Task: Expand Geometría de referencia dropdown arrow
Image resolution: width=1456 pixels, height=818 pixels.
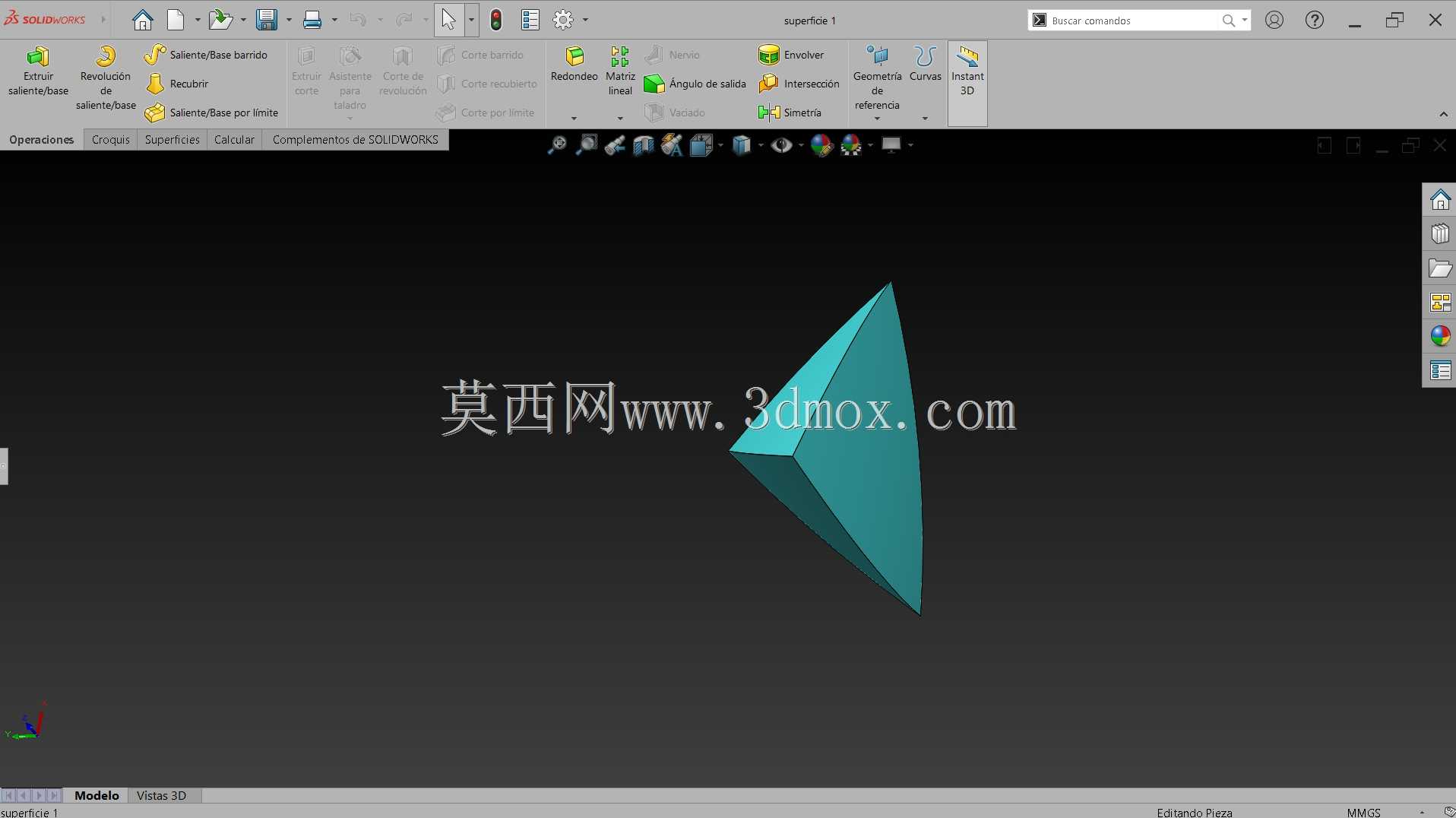Action: click(x=877, y=118)
